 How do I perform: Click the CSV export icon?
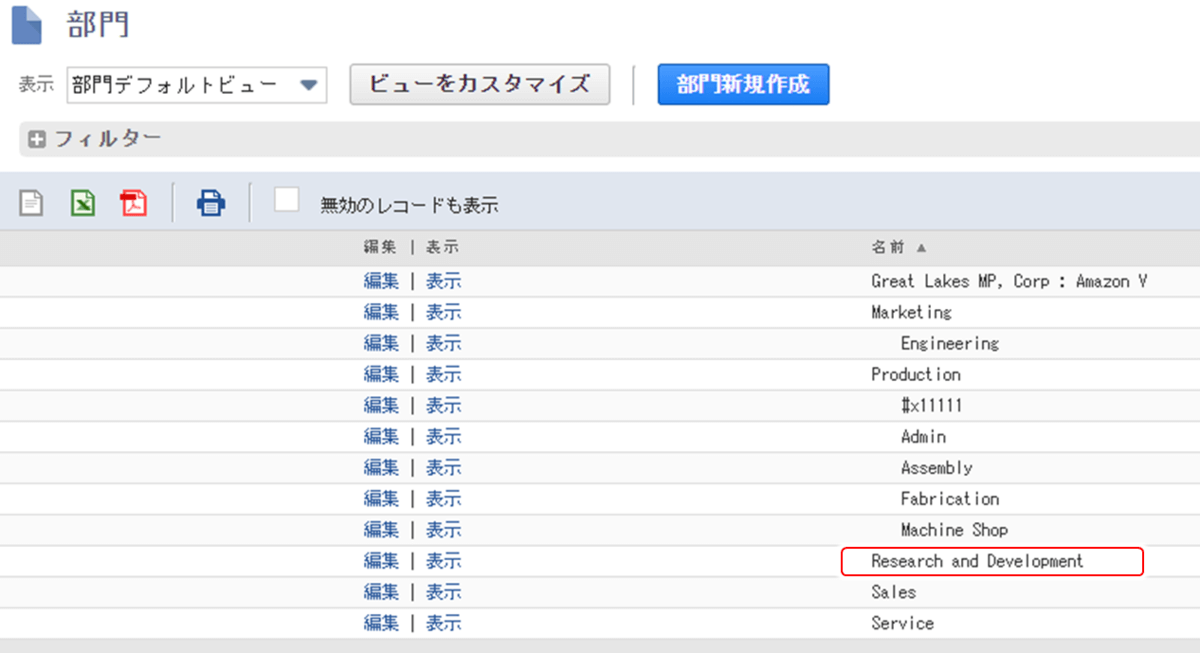[x=32, y=203]
